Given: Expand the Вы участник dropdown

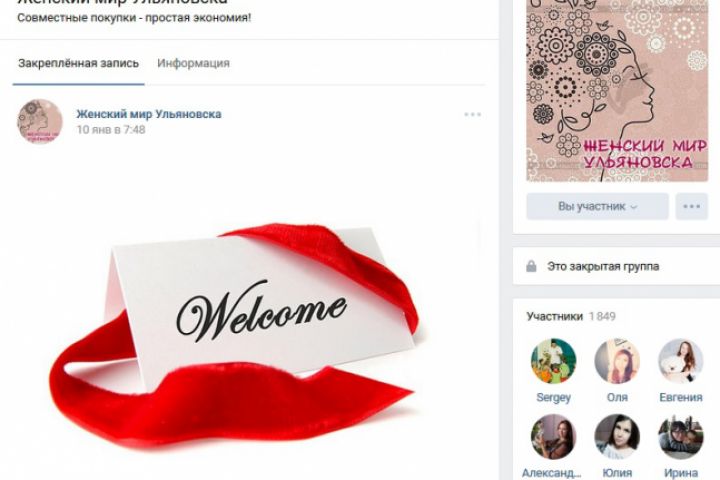Looking at the screenshot, I should [x=597, y=206].
